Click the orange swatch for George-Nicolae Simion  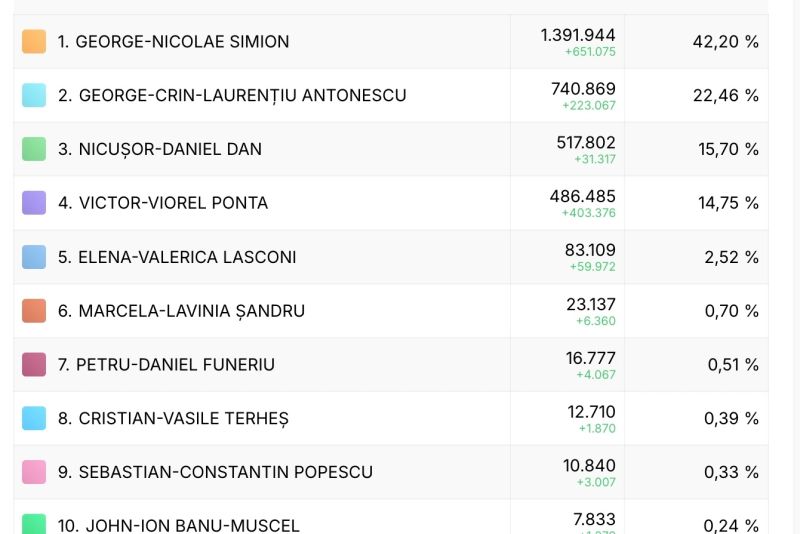34,41
